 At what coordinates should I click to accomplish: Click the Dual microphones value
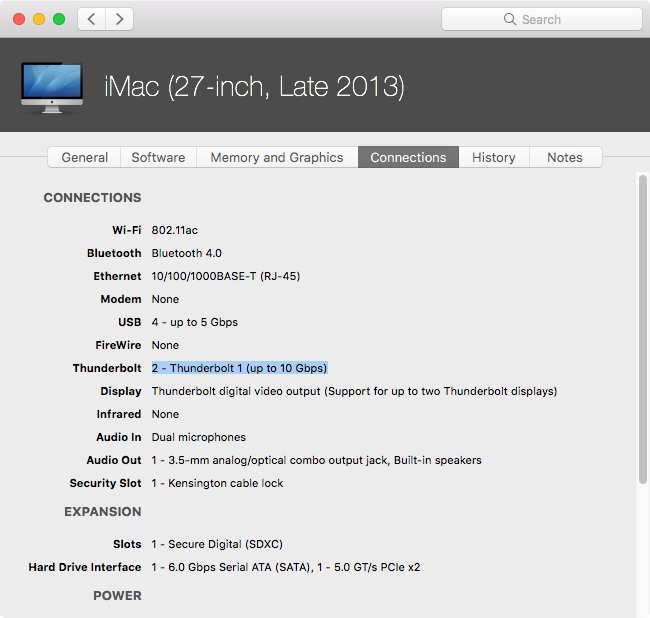pos(199,437)
